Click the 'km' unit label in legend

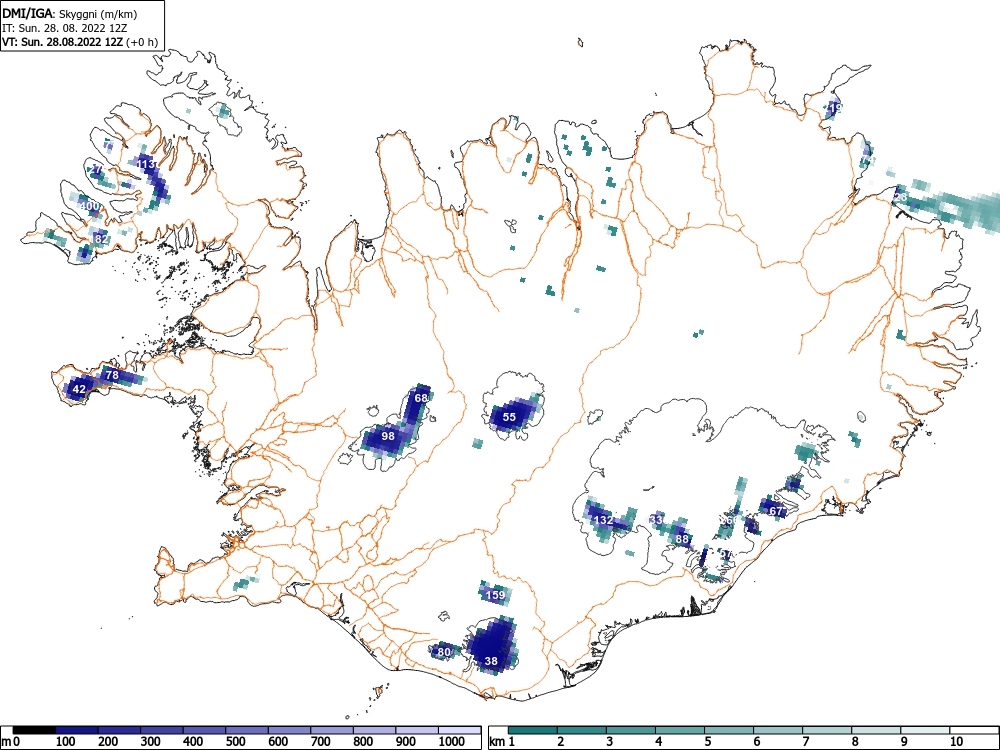(497, 742)
